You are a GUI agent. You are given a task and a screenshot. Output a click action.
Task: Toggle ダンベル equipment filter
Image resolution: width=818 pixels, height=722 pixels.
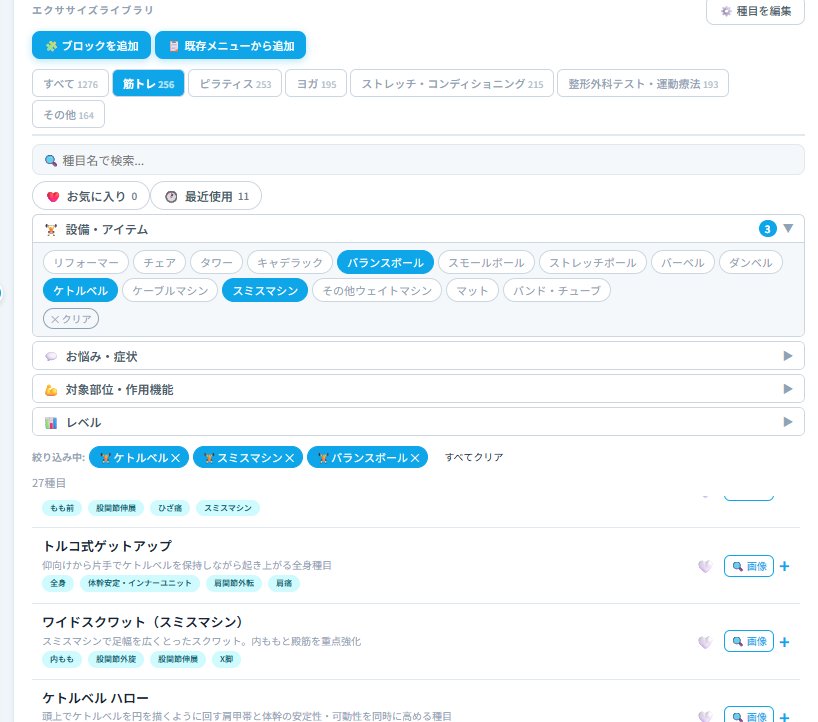(x=750, y=262)
